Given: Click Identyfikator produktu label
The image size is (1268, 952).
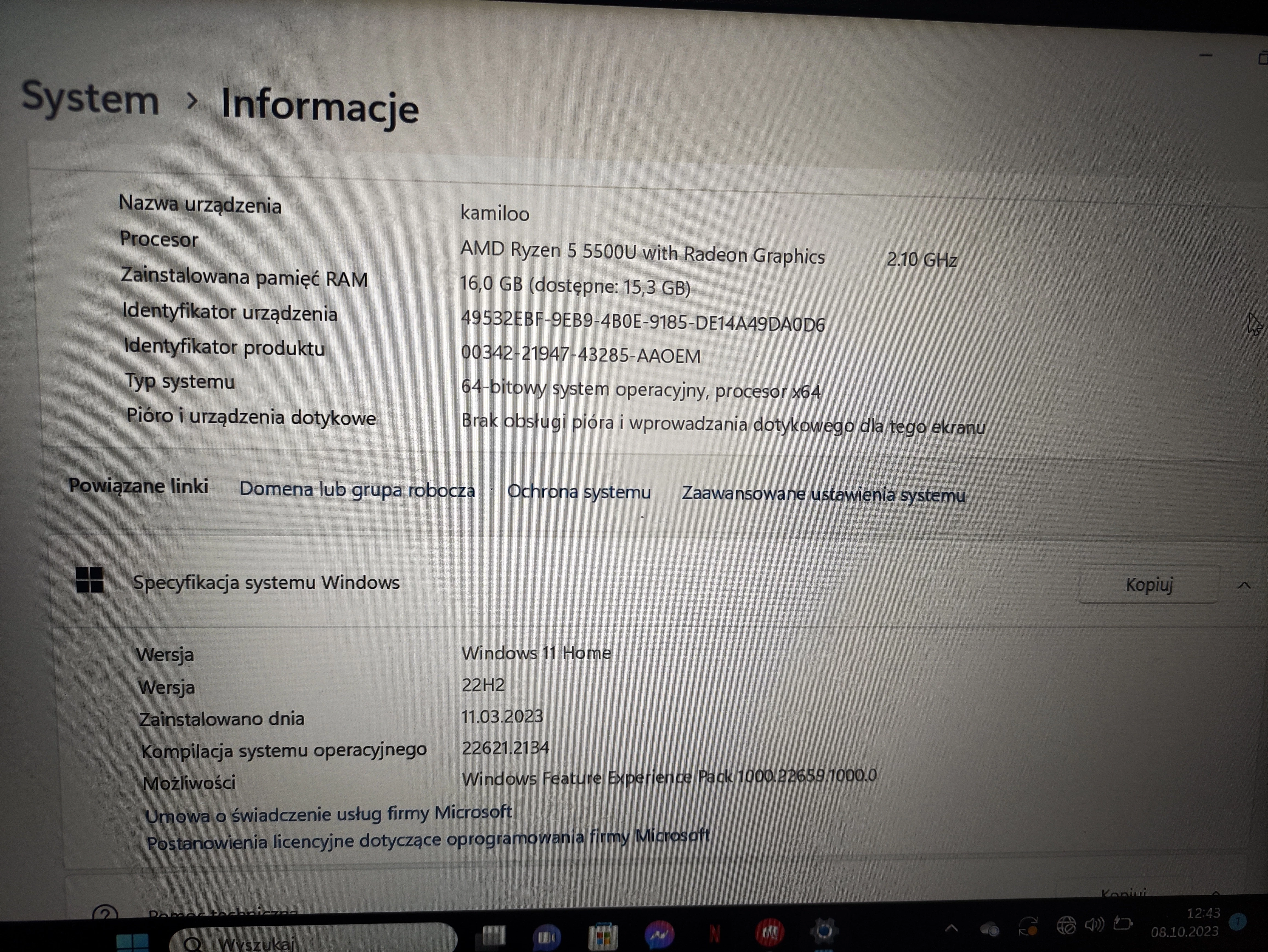Looking at the screenshot, I should click(x=224, y=347).
